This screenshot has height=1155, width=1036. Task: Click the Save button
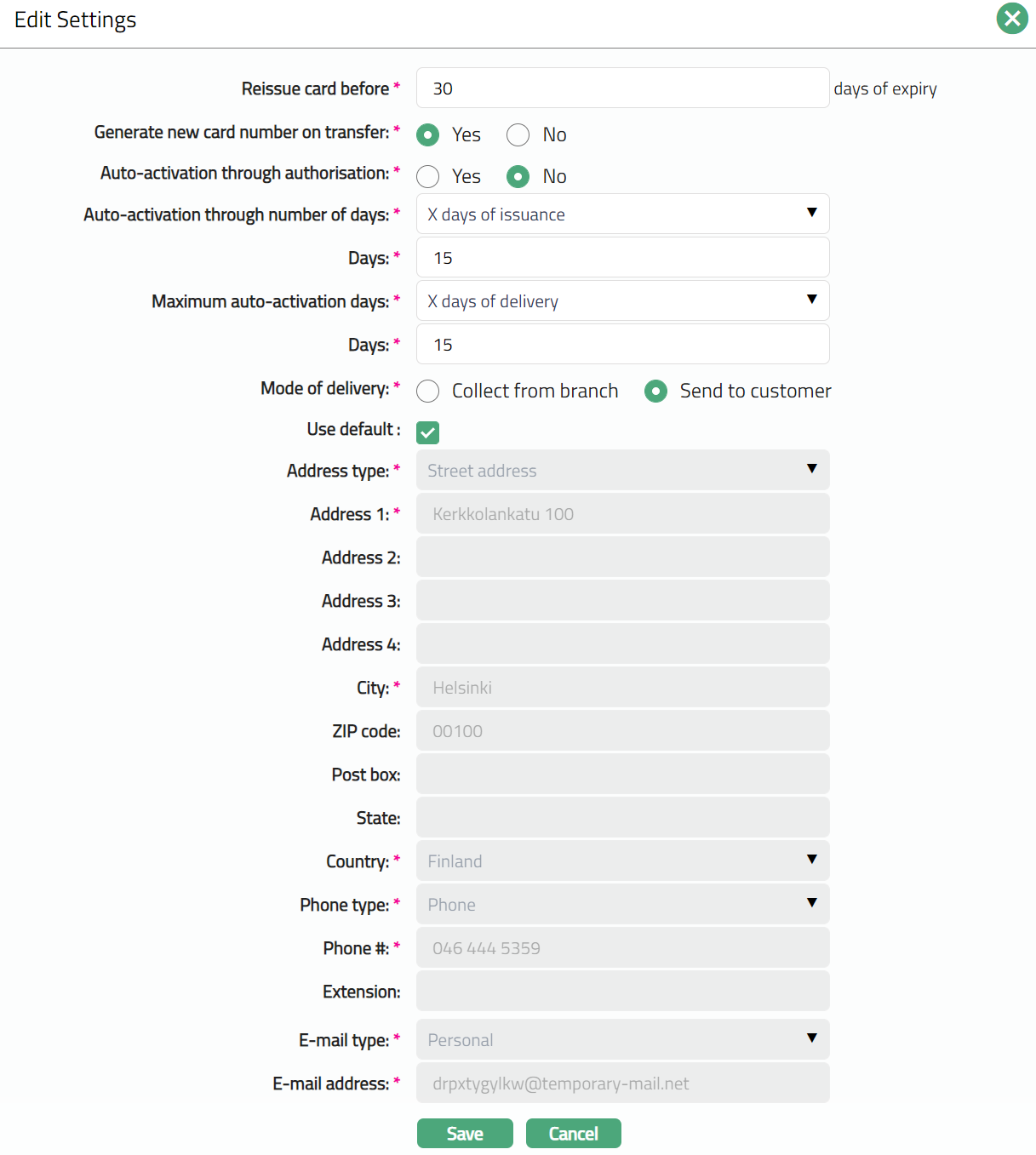pyautogui.click(x=465, y=1133)
